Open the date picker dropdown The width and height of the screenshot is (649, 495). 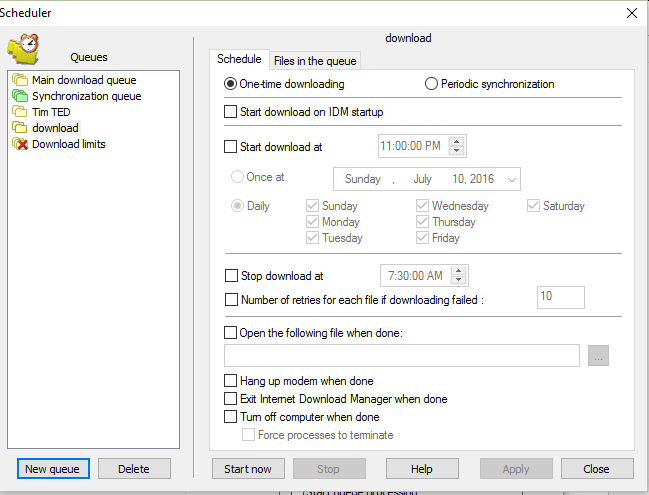512,179
